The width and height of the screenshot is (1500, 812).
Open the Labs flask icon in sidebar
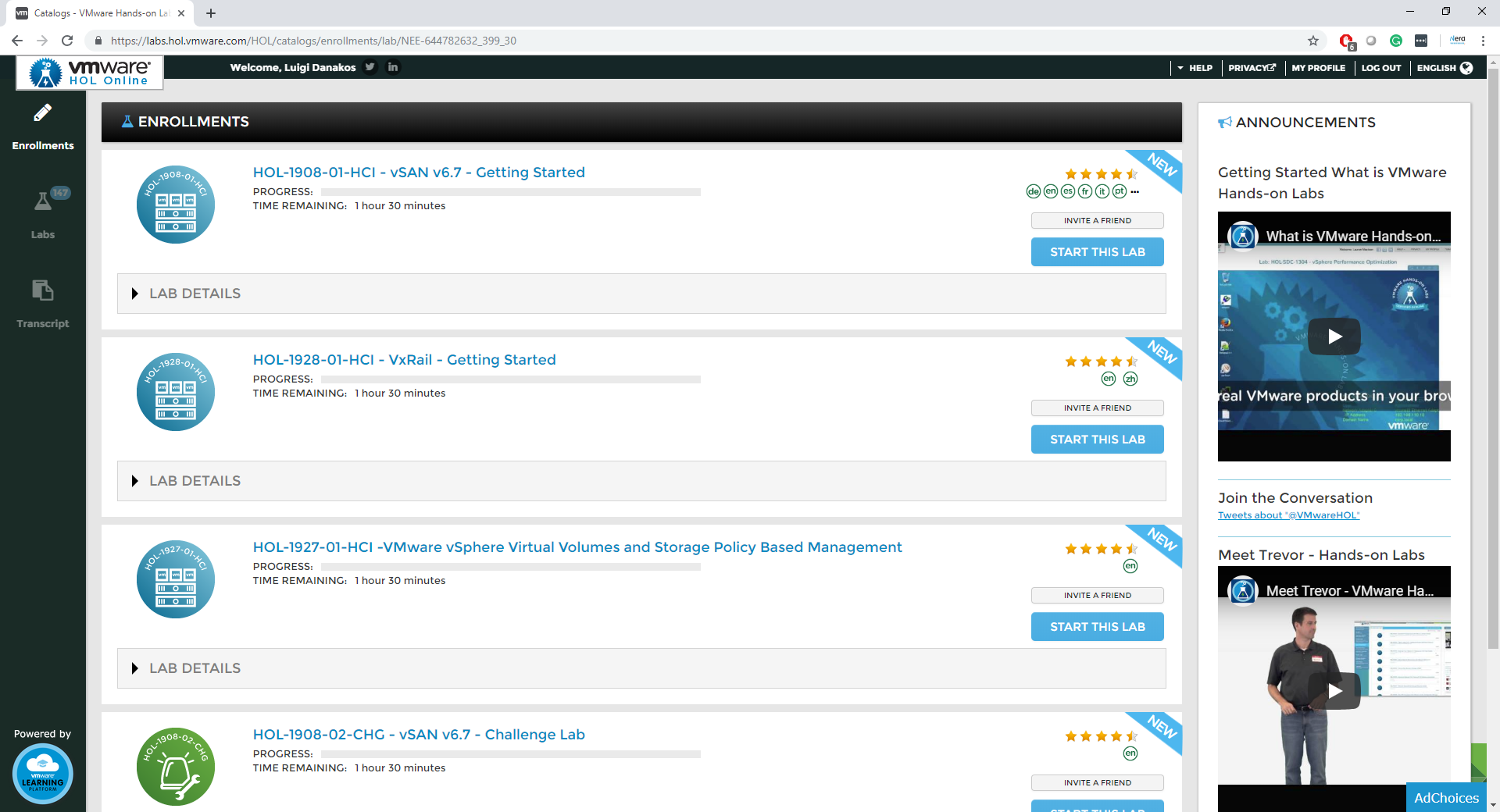pyautogui.click(x=43, y=202)
